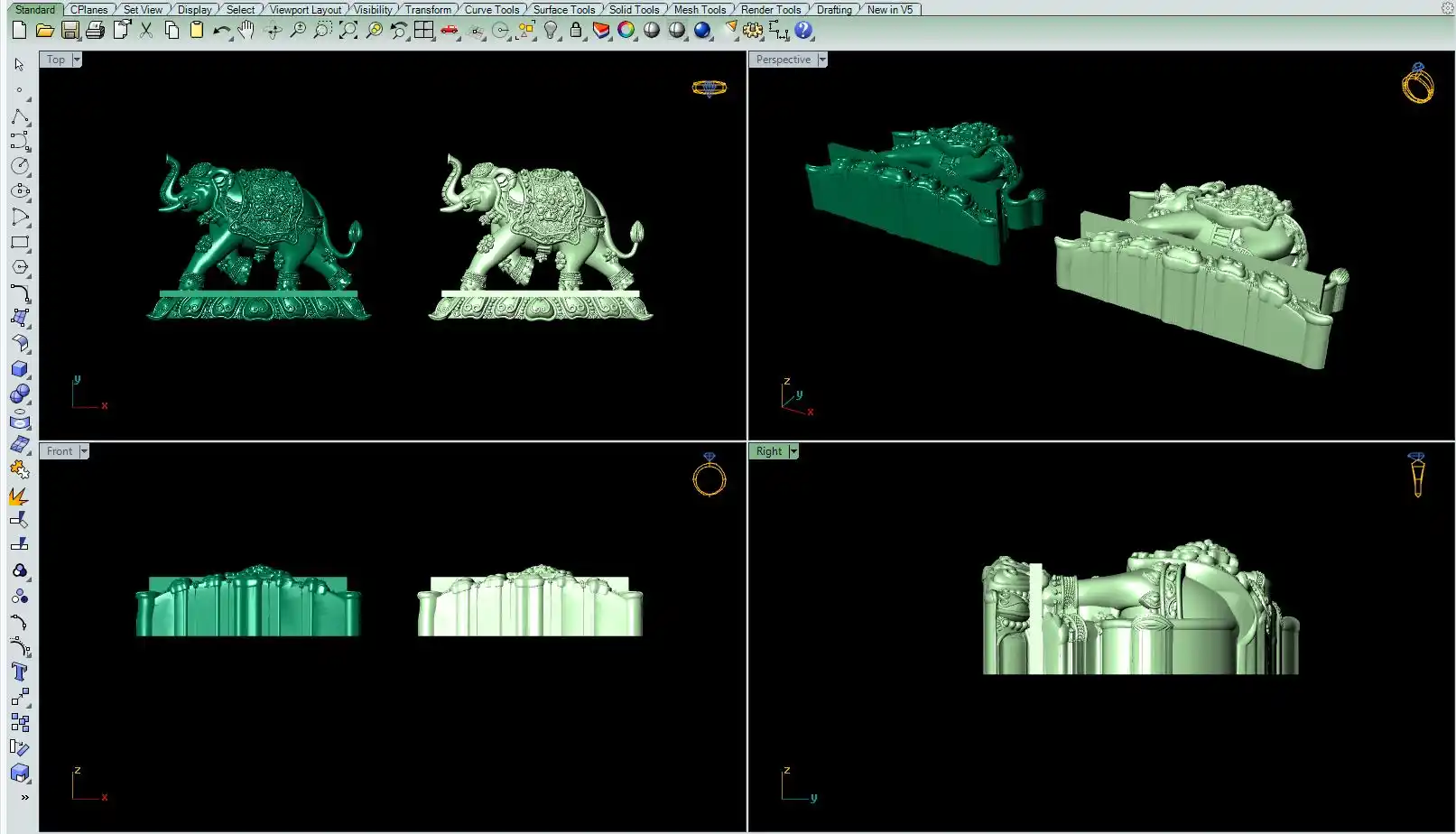
Task: Open the Surface Tools tab
Action: pyautogui.click(x=563, y=10)
